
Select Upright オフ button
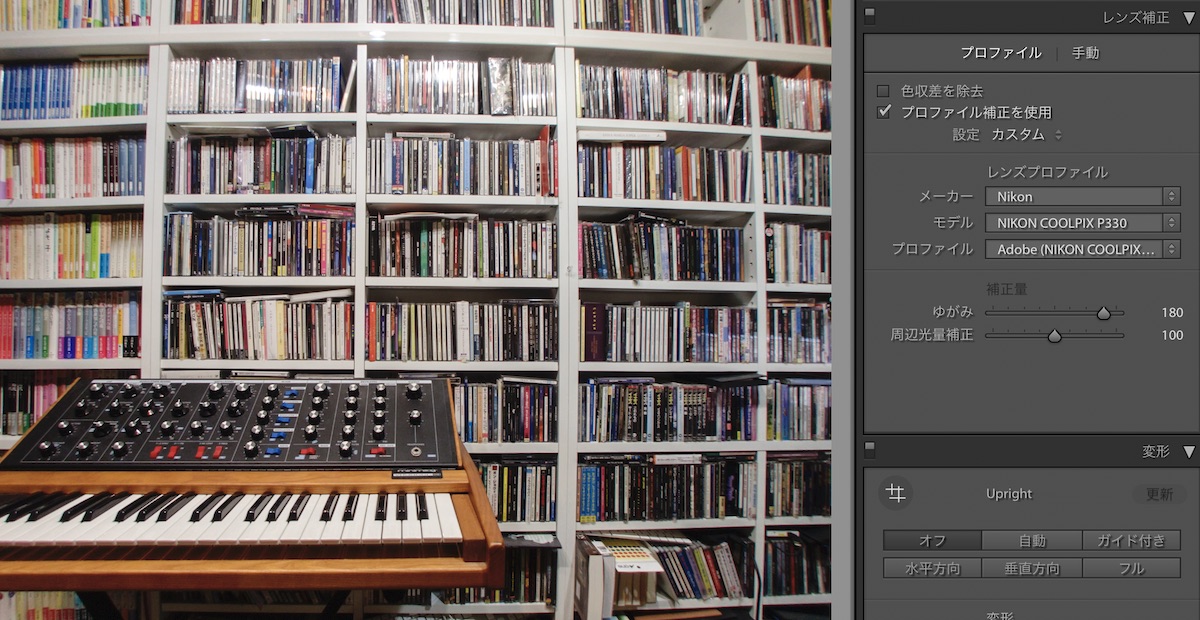[932, 541]
